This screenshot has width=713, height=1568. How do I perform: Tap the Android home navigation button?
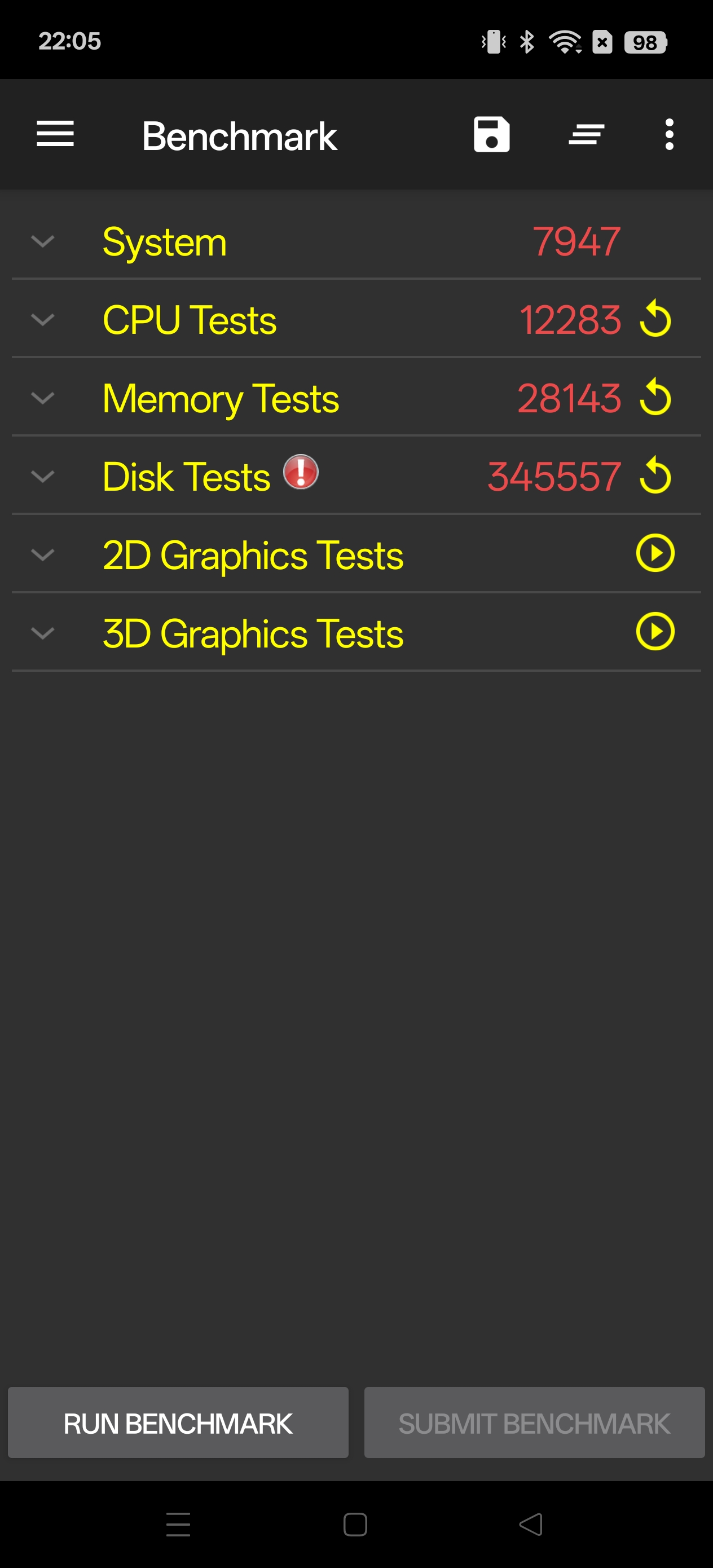click(x=355, y=1524)
